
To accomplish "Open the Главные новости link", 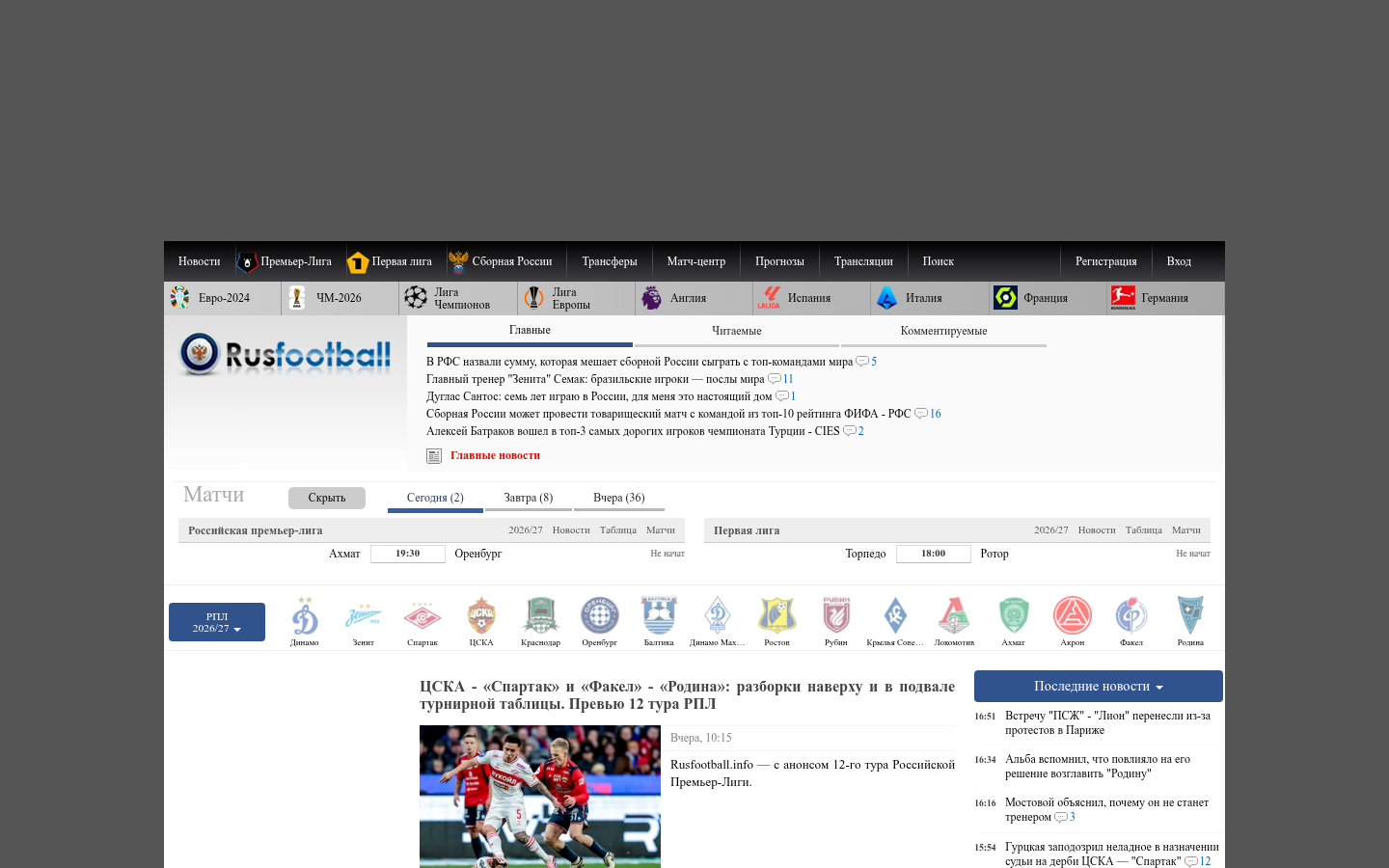I will [x=495, y=455].
